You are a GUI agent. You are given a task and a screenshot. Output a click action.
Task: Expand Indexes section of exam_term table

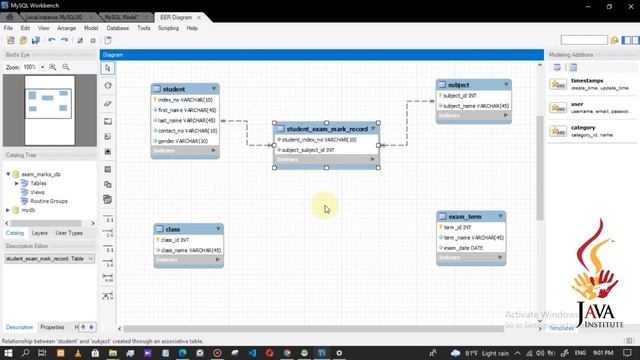[x=500, y=257]
